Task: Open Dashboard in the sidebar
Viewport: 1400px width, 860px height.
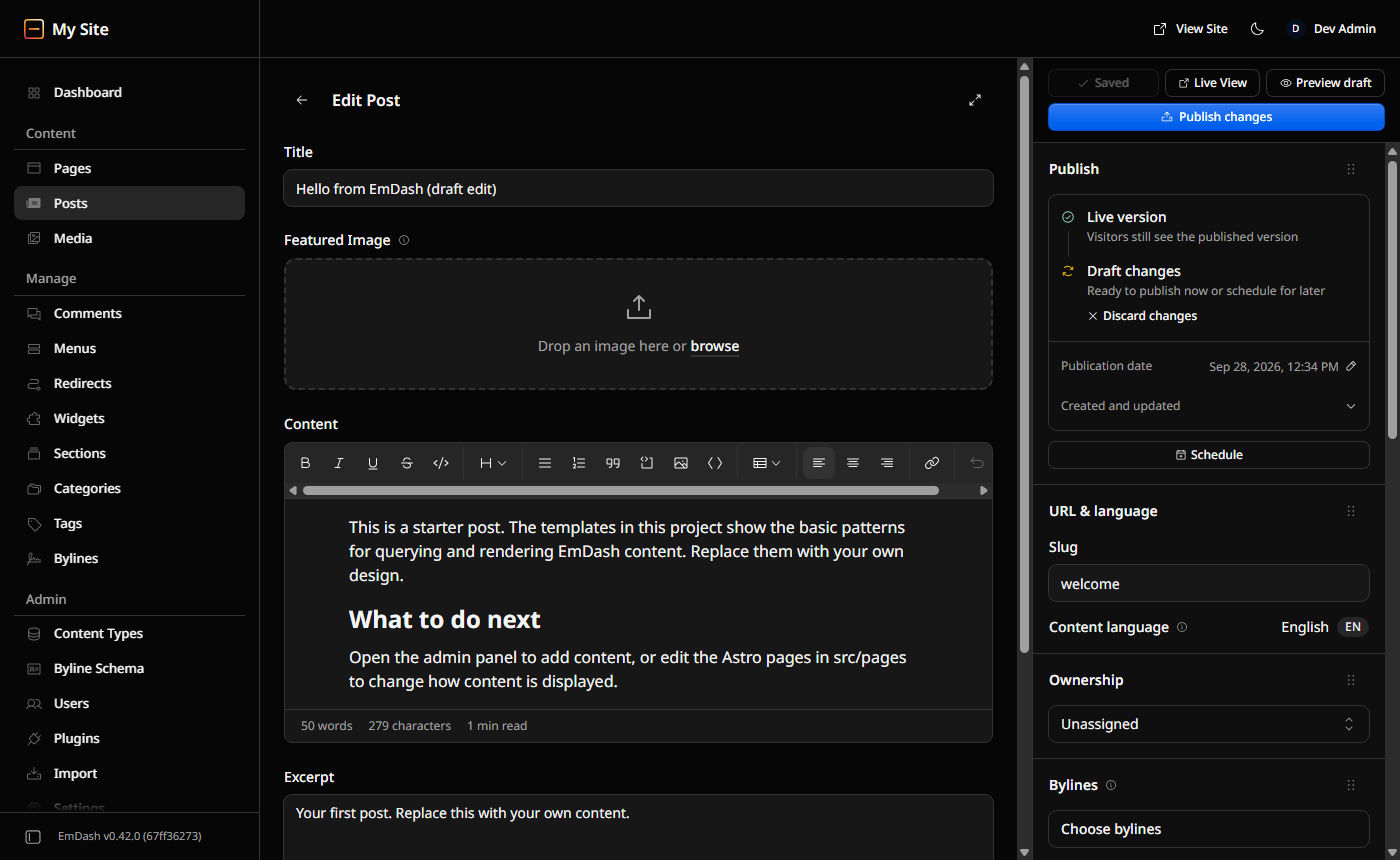Action: point(129,92)
